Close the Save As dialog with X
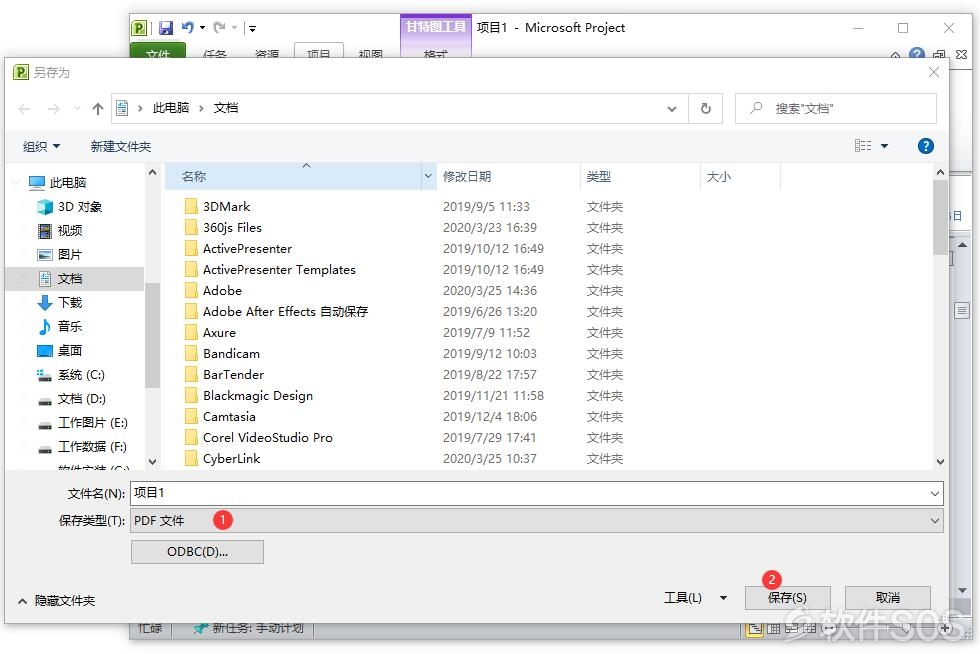The width and height of the screenshot is (980, 654). [x=934, y=73]
